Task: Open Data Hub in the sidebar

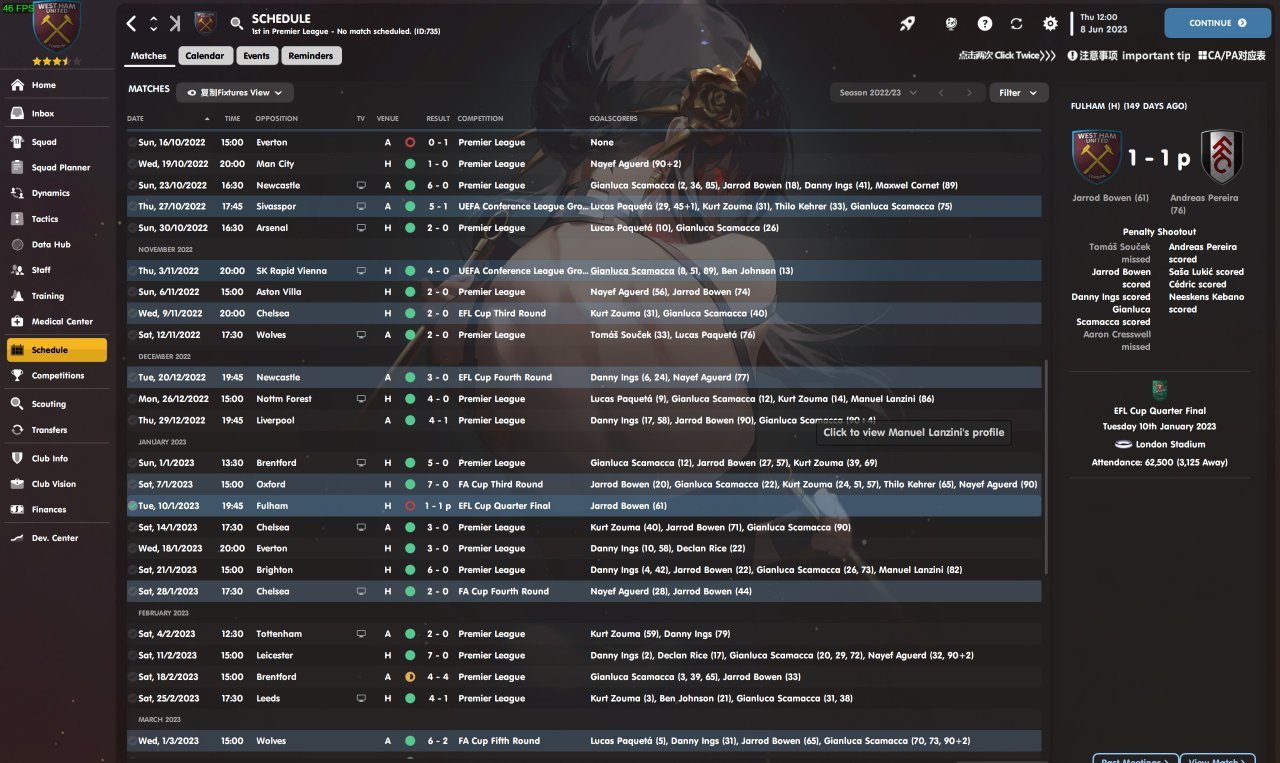Action: coord(55,244)
